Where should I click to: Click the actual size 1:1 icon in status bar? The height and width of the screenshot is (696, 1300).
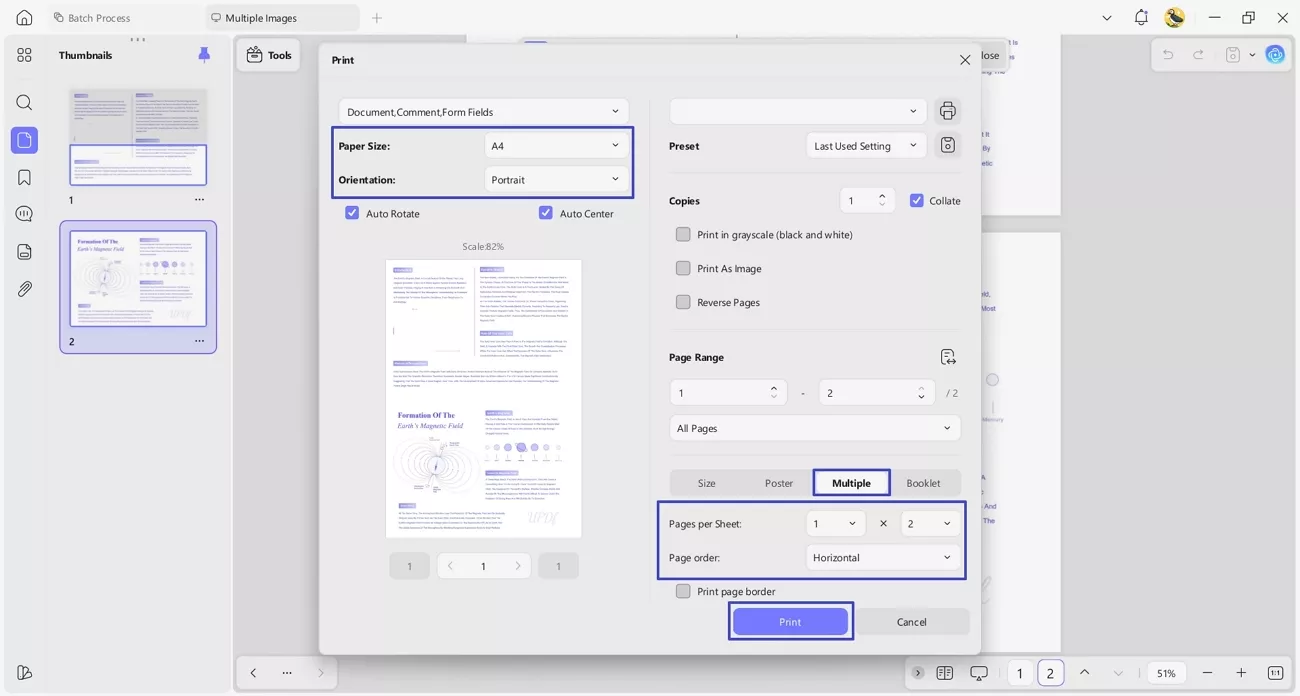1275,672
